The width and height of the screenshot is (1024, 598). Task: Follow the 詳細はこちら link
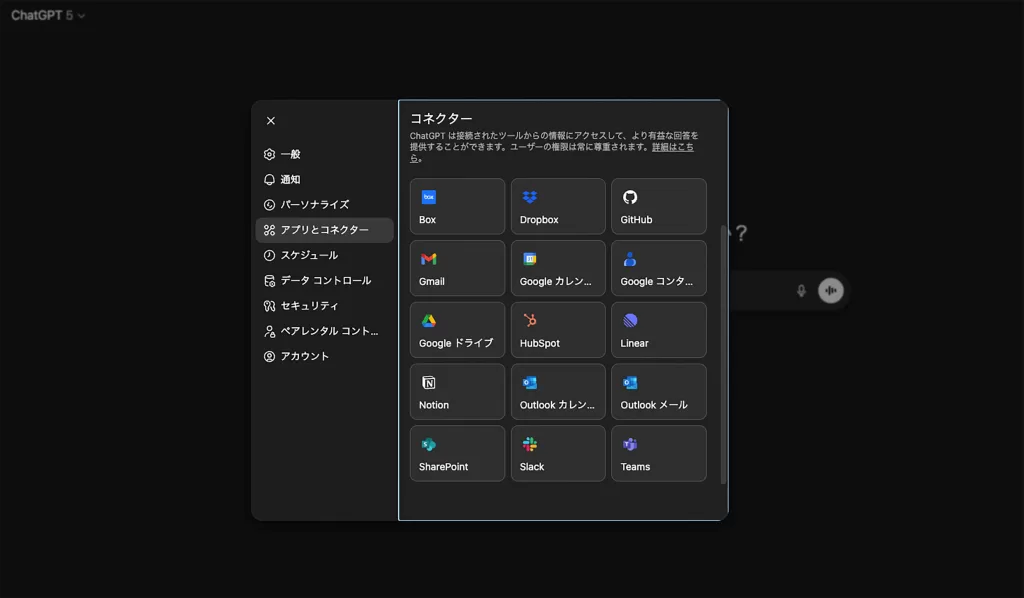pos(672,147)
